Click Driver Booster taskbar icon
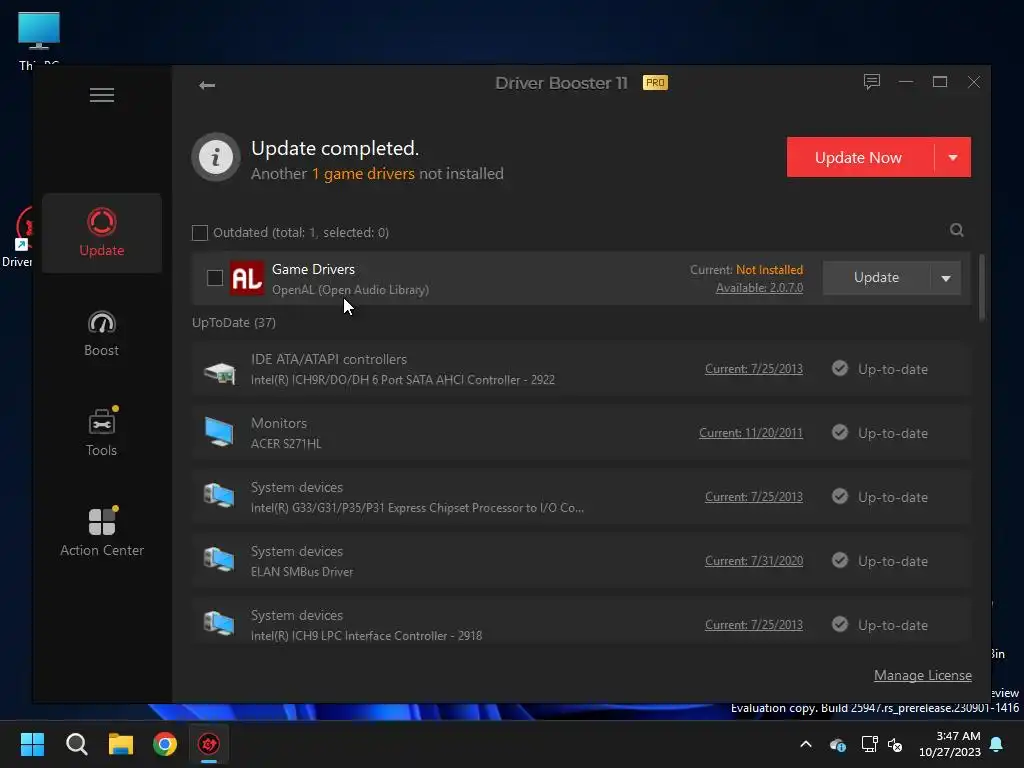1024x768 pixels. click(x=209, y=744)
